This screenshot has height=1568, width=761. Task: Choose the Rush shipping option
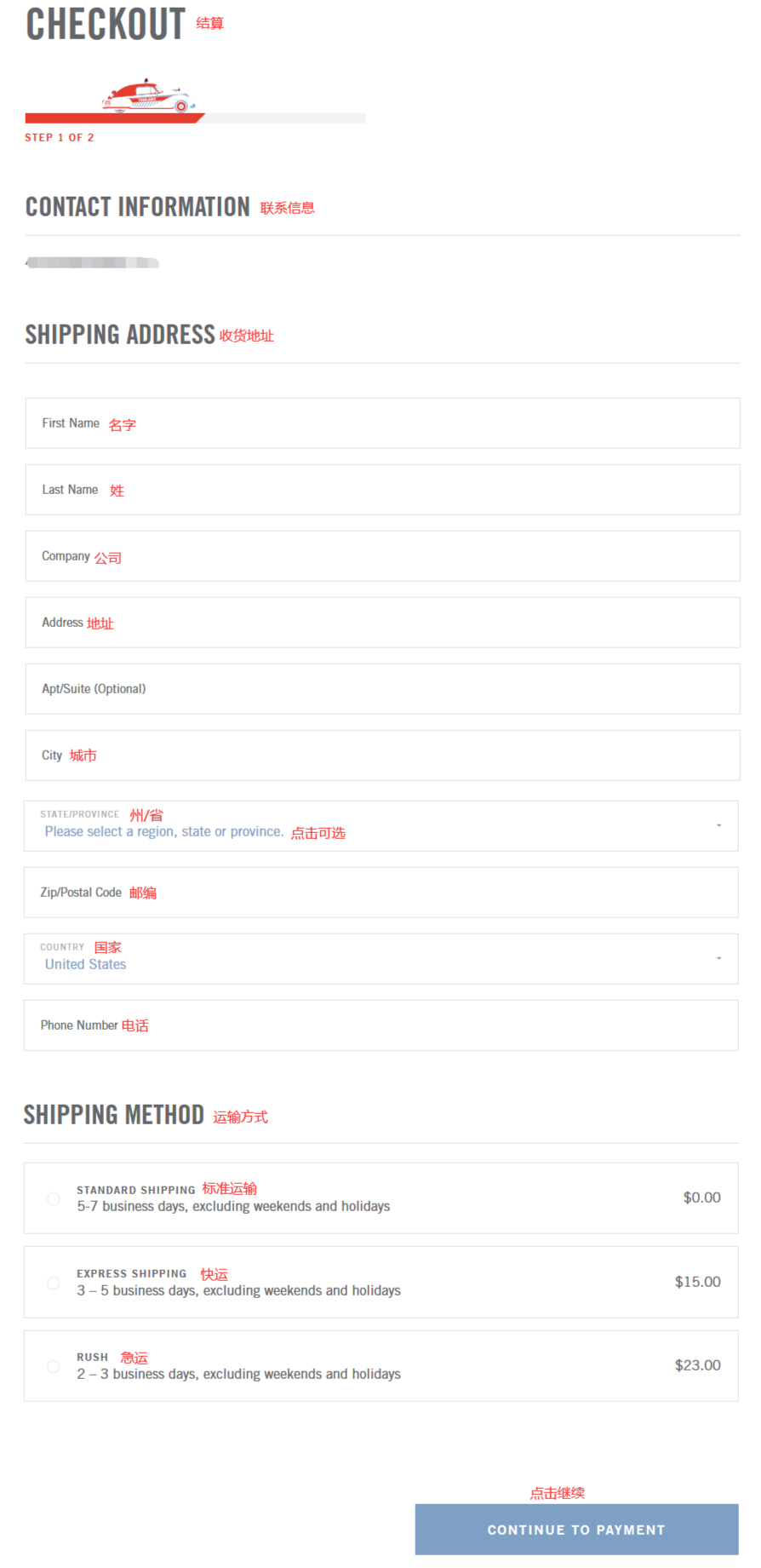[54, 1366]
